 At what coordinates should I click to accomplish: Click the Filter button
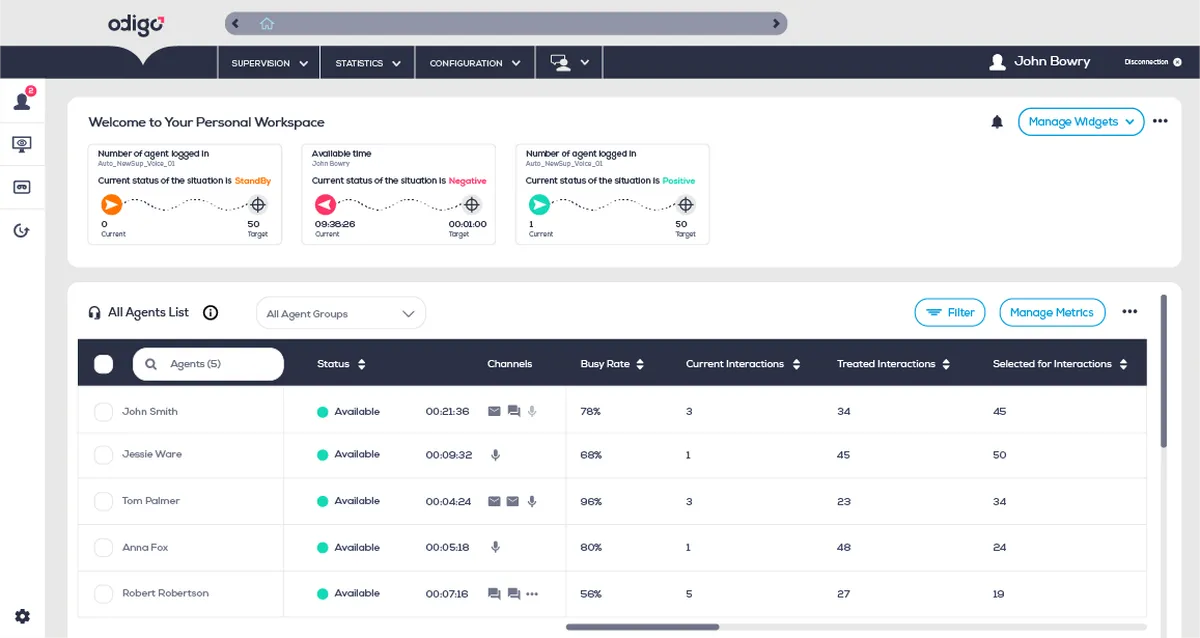coord(949,313)
